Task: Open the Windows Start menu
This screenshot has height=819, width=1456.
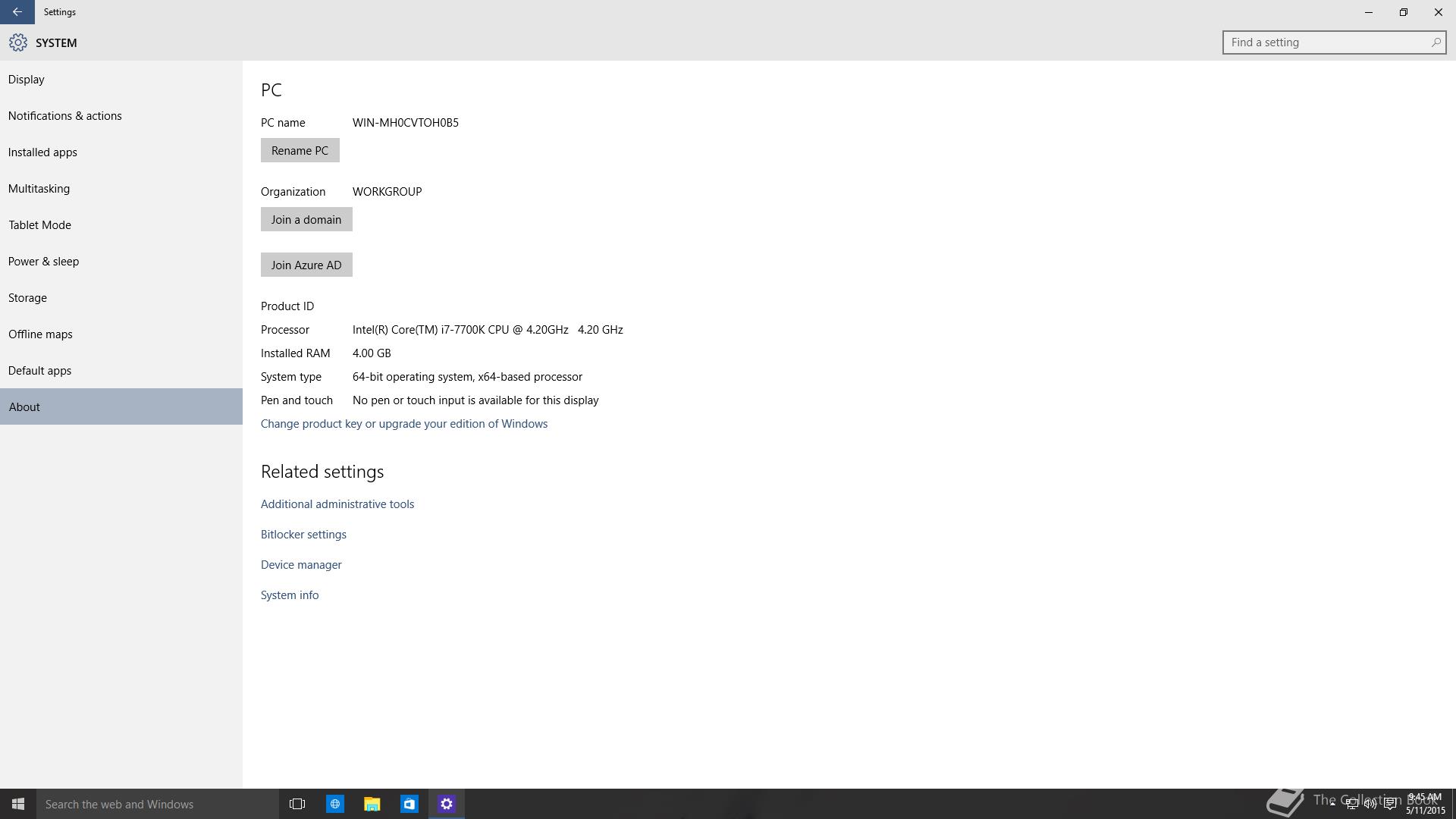Action: point(18,804)
